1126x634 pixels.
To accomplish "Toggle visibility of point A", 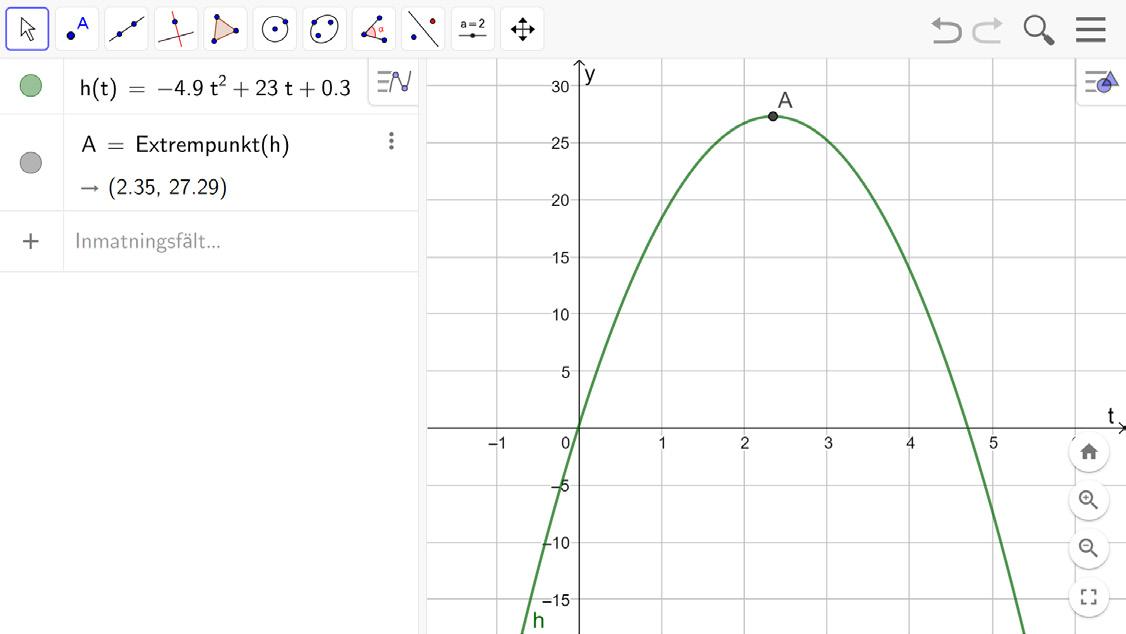I will [x=31, y=162].
